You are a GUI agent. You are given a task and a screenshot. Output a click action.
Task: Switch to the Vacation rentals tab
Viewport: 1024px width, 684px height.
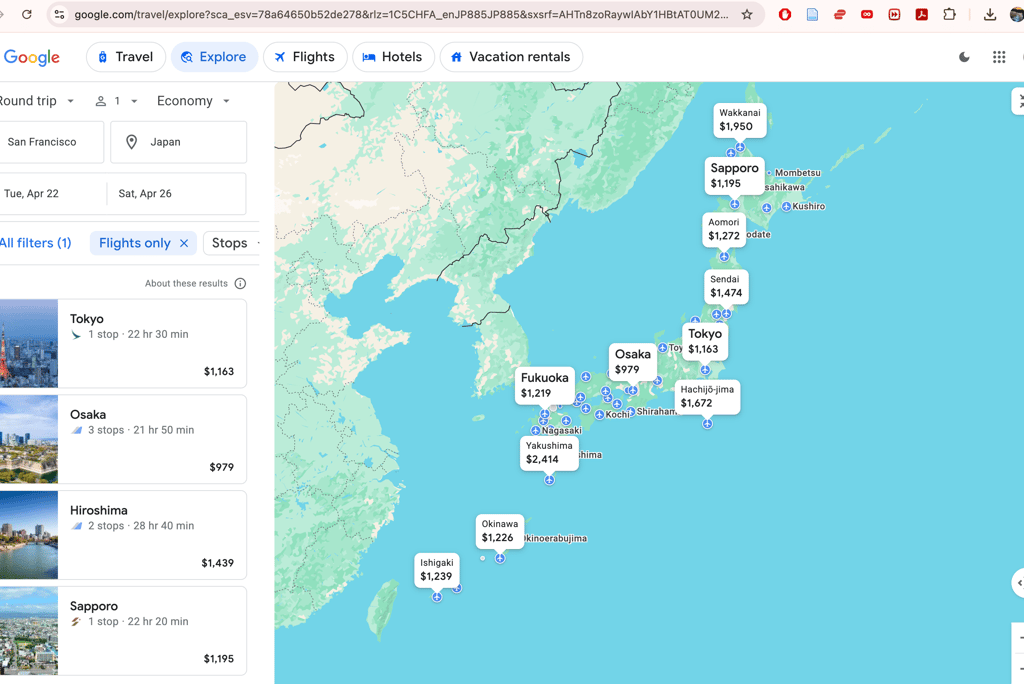coord(511,57)
